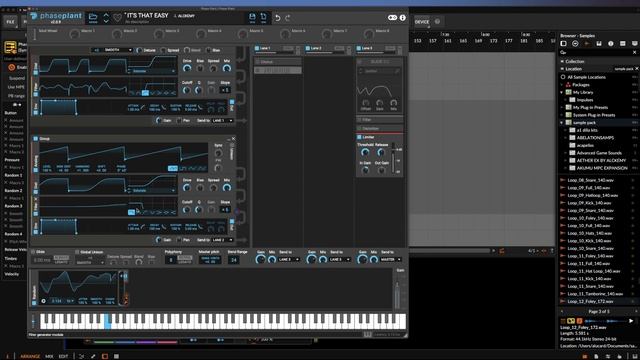Click the Cutoff knob in first filter module
The image size is (640, 360).
click(x=187, y=90)
